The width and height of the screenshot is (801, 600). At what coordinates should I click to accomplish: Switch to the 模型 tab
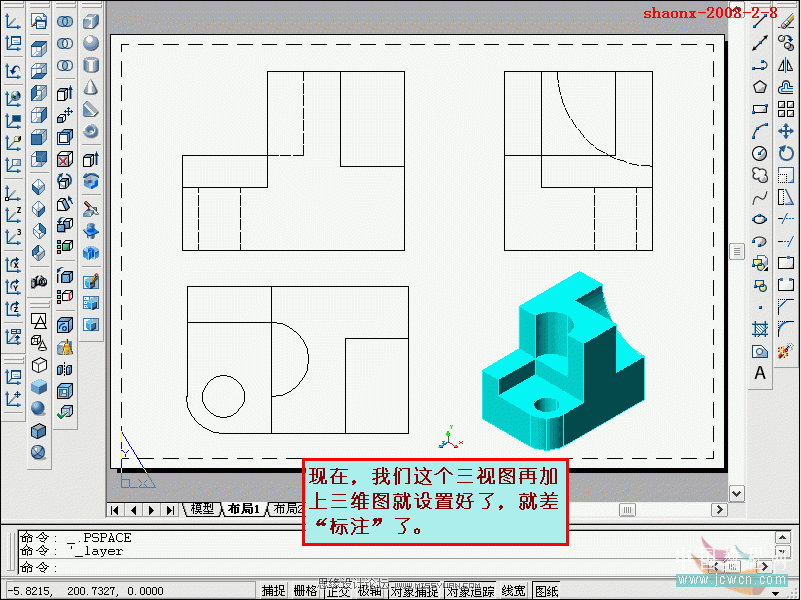(202, 509)
